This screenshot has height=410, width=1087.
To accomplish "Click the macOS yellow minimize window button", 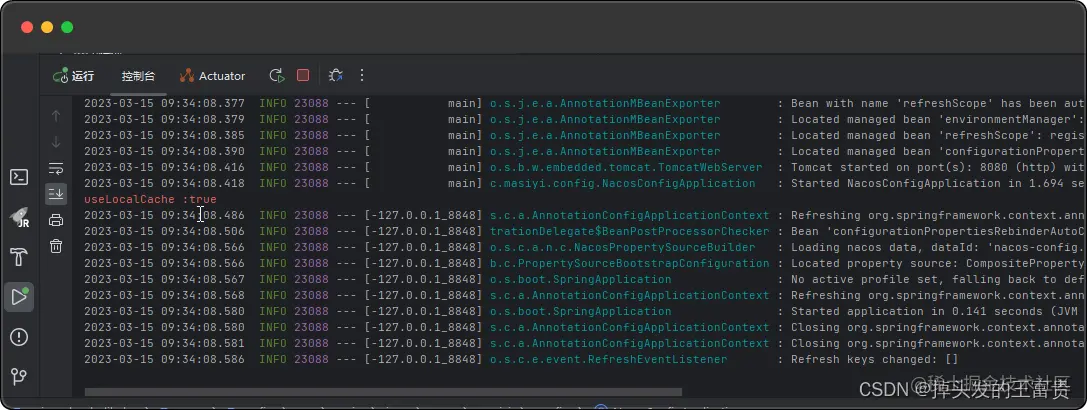I will point(47,27).
